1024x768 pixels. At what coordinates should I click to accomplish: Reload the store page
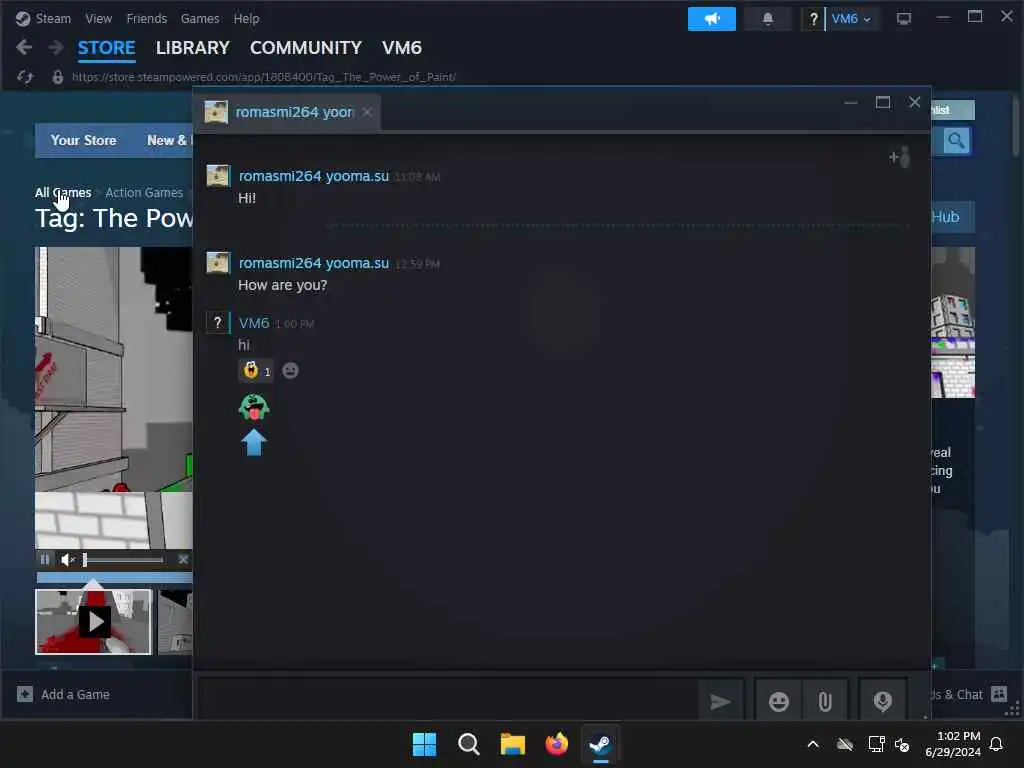click(25, 77)
